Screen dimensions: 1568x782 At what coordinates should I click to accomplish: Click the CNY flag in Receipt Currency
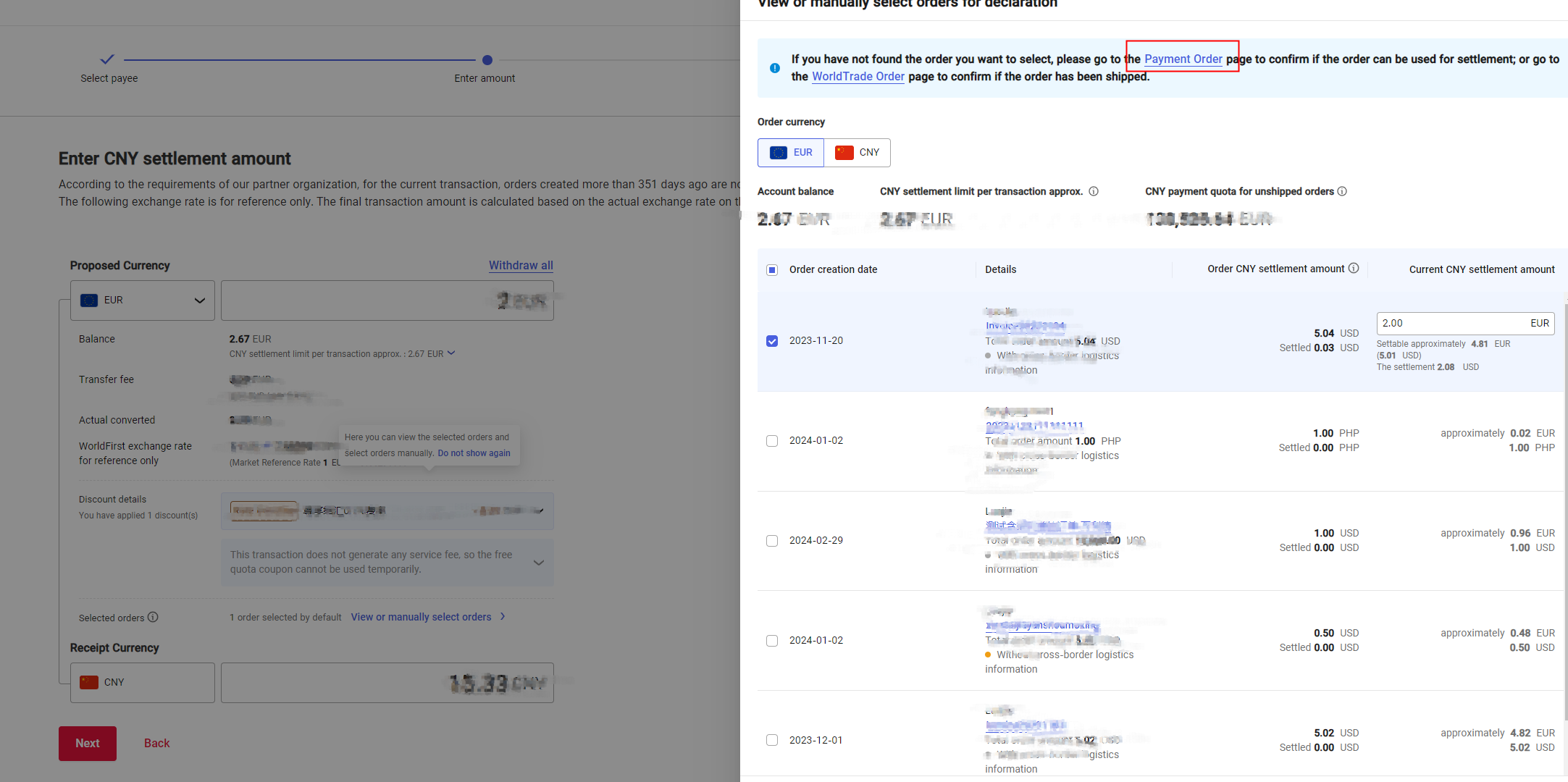point(89,682)
